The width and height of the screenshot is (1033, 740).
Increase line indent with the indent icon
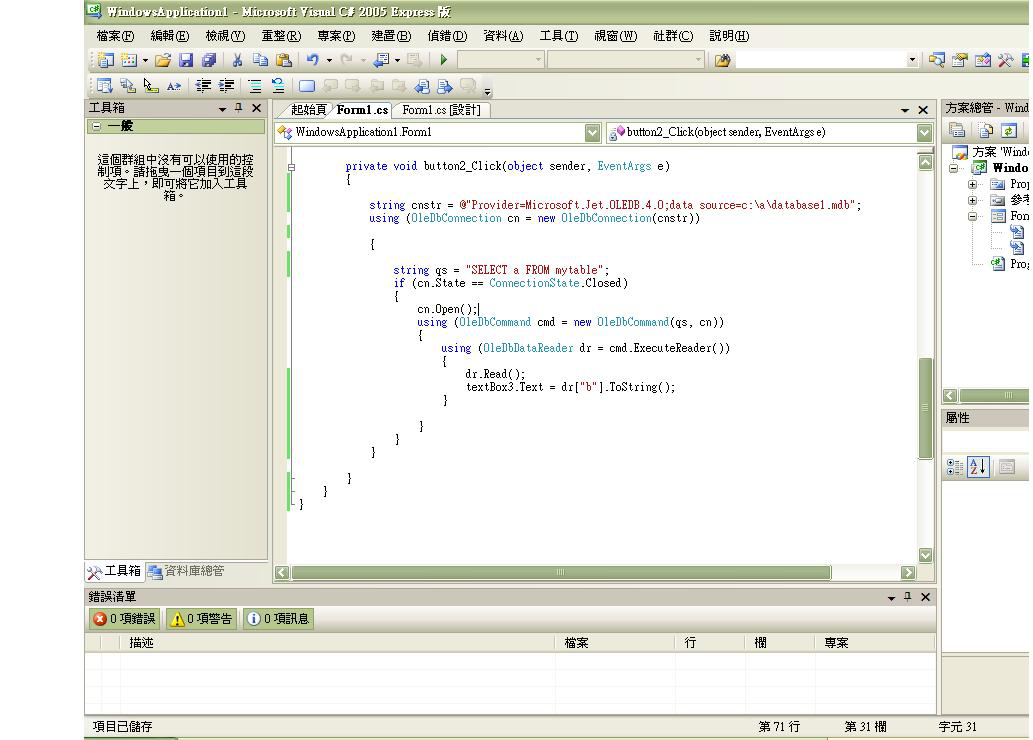point(226,86)
